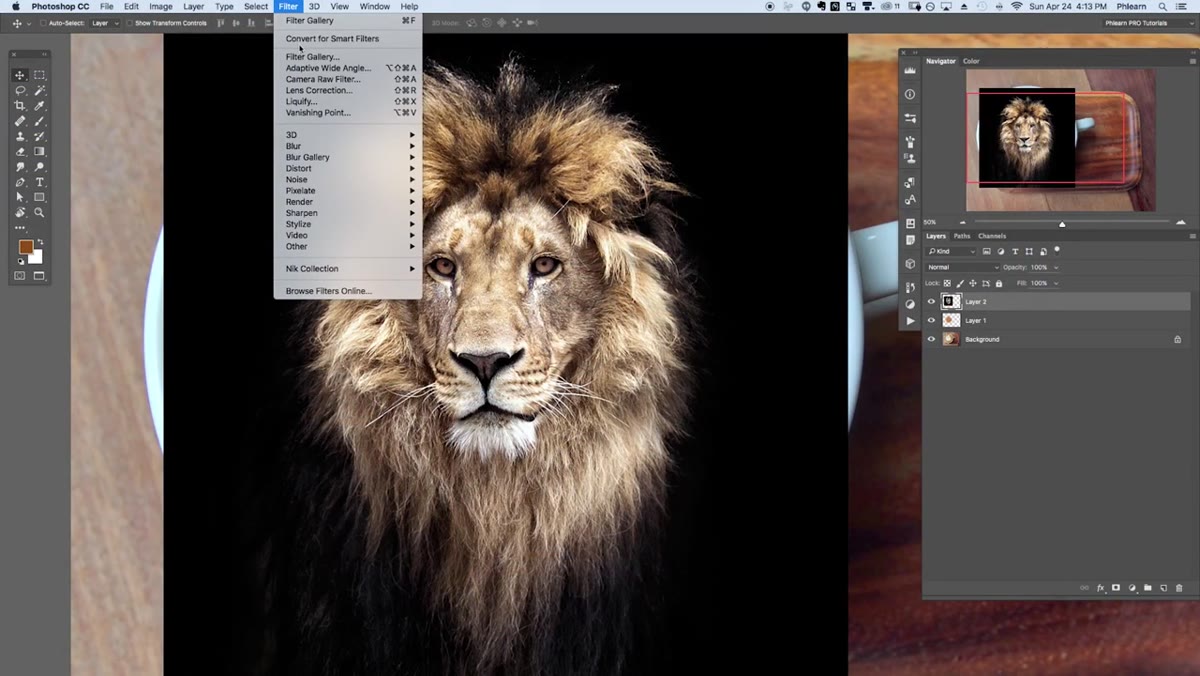The image size is (1200, 676).
Task: Open the Kind filter dropdown
Action: pyautogui.click(x=950, y=251)
